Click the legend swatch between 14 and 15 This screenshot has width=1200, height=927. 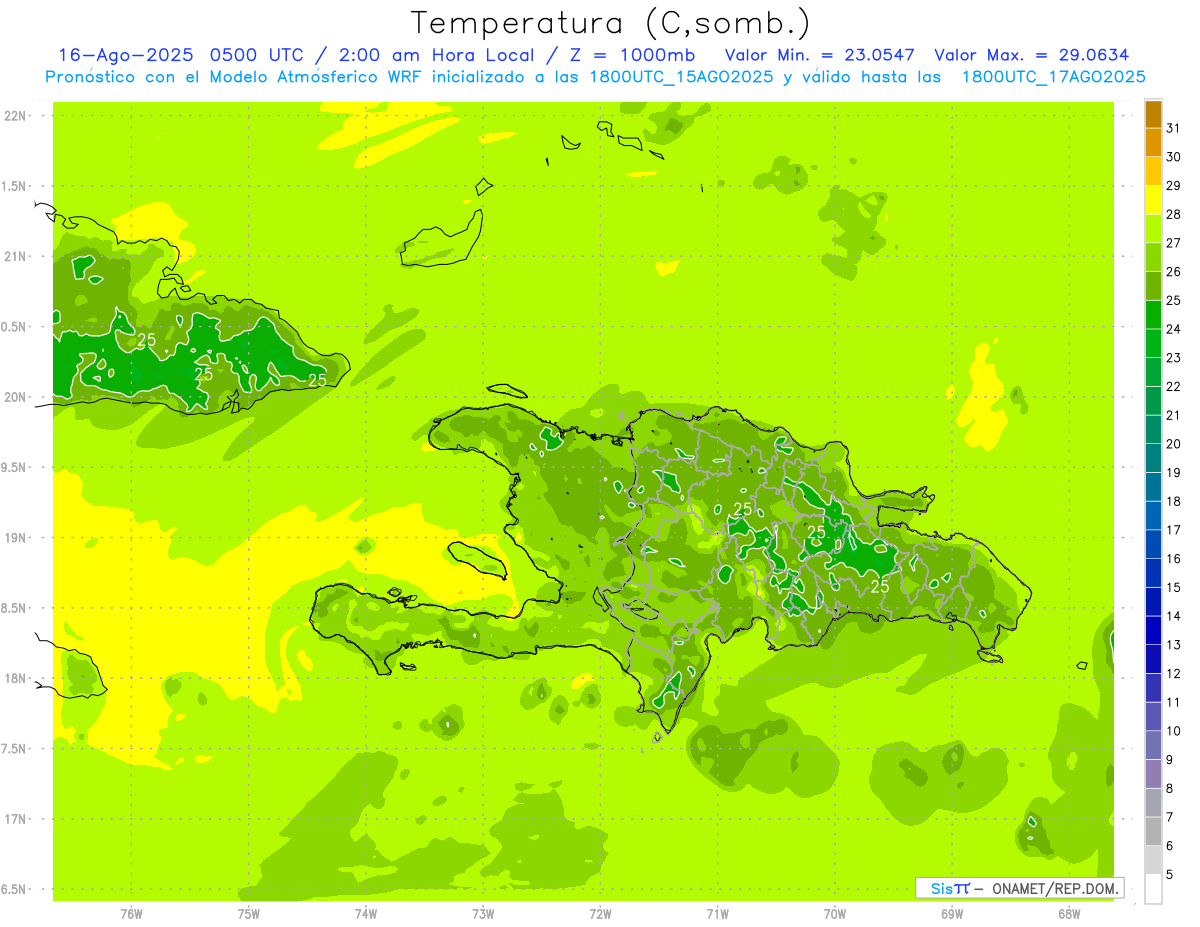coord(1153,602)
